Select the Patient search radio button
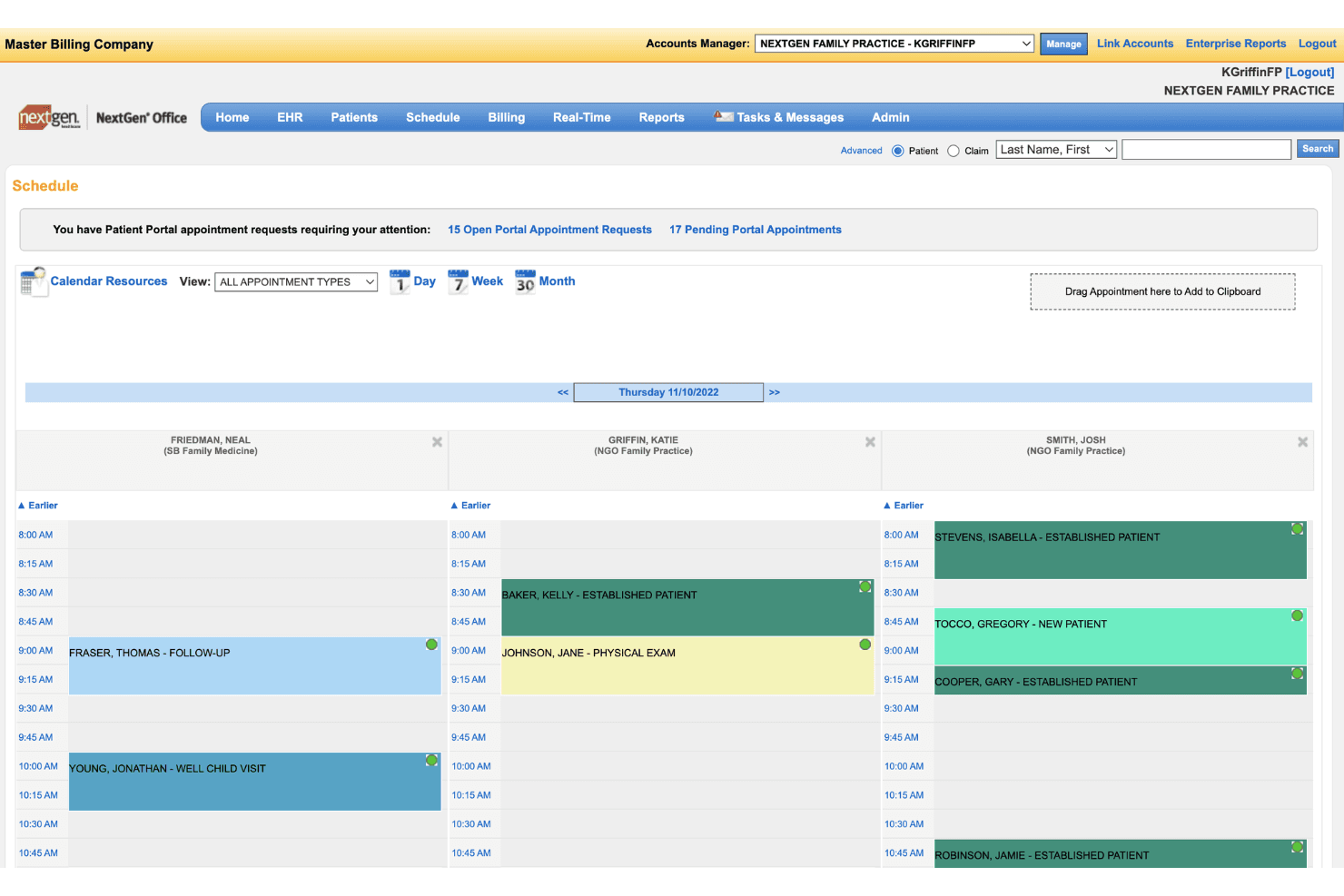The height and width of the screenshot is (896, 1344). point(897,151)
